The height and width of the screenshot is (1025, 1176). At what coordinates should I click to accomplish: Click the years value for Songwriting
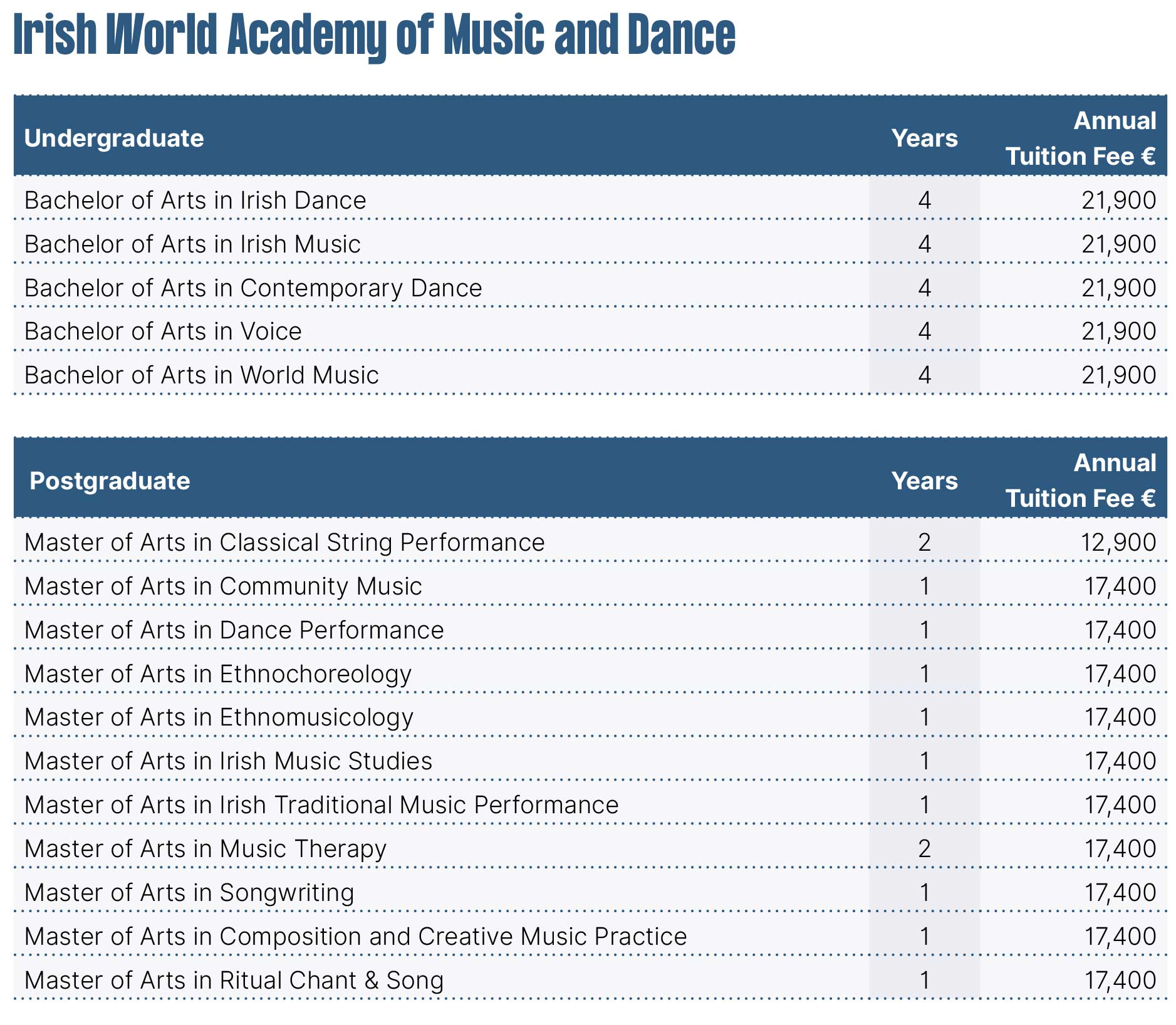pyautogui.click(x=924, y=893)
